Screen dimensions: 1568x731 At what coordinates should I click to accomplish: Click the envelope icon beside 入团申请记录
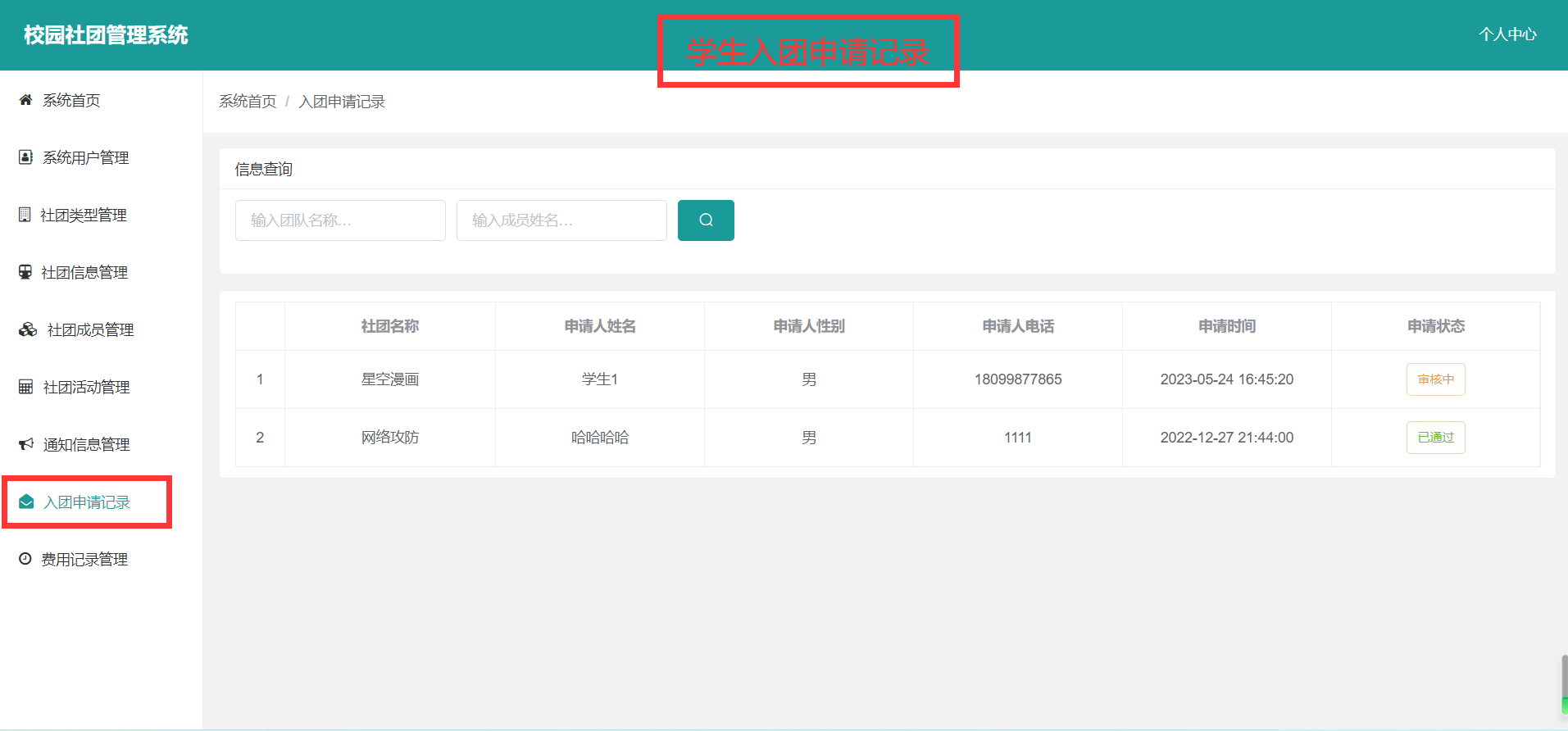coord(26,502)
